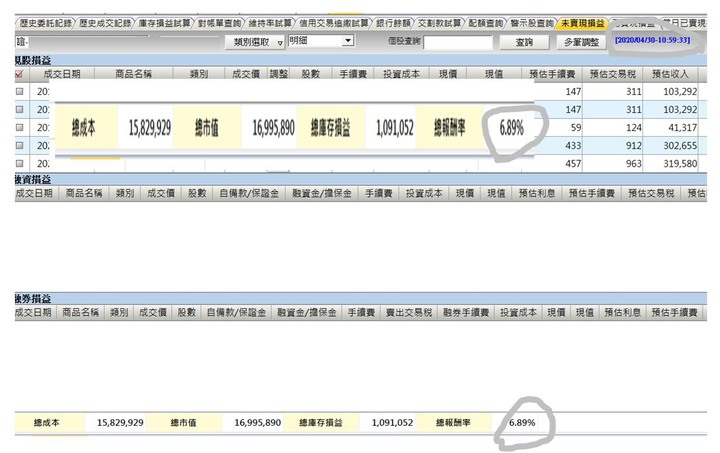Tick the checkbox of the row showing 302,655
The image size is (720, 453).
click(19, 145)
